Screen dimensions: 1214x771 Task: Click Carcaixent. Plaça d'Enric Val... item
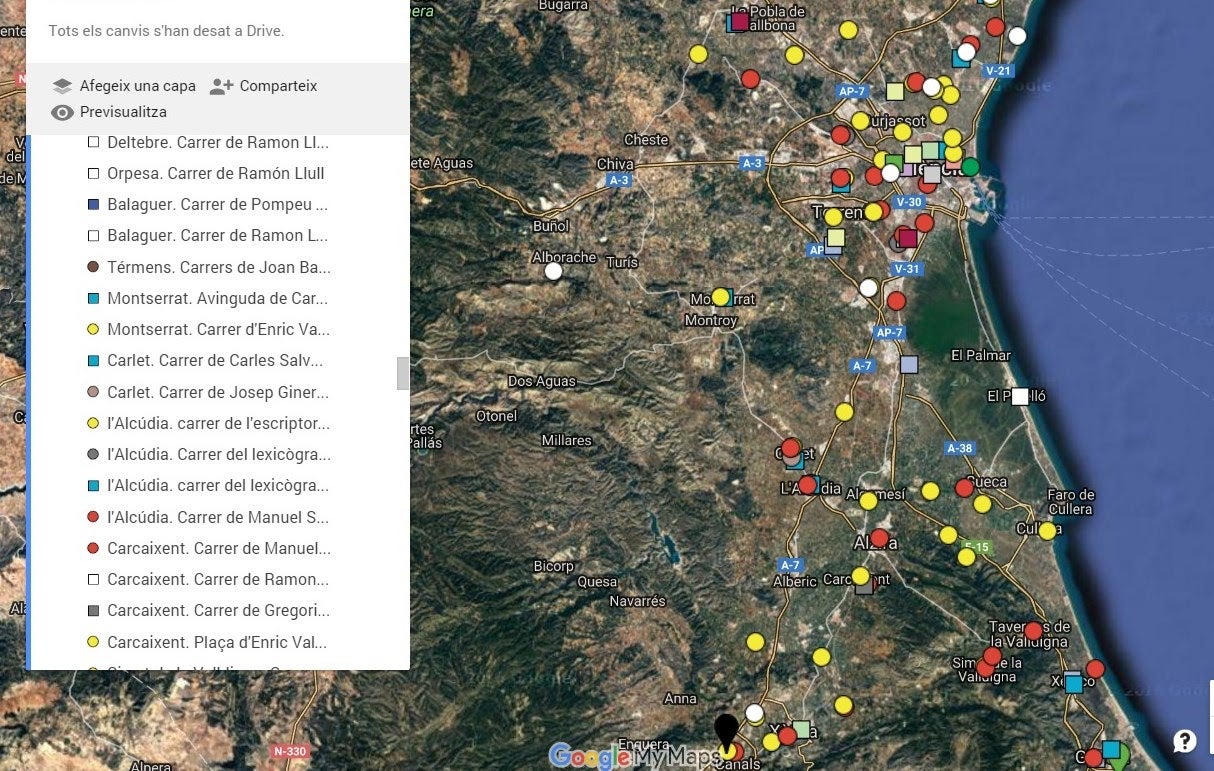coord(217,642)
